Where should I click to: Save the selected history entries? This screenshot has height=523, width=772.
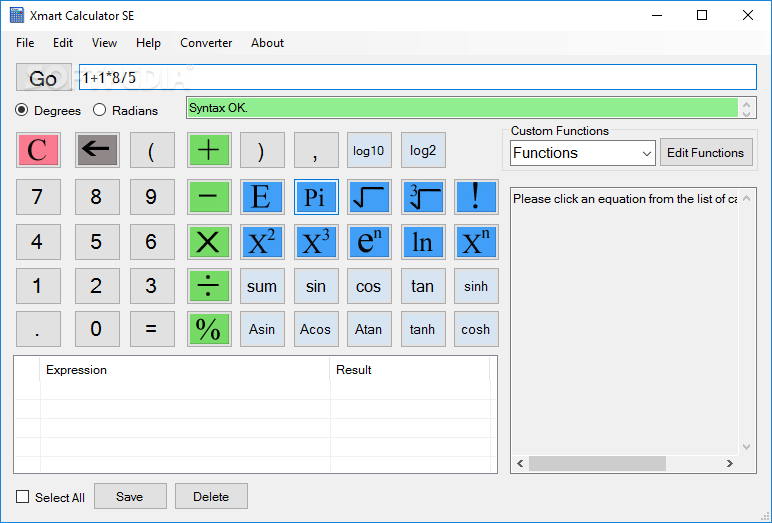tap(130, 496)
